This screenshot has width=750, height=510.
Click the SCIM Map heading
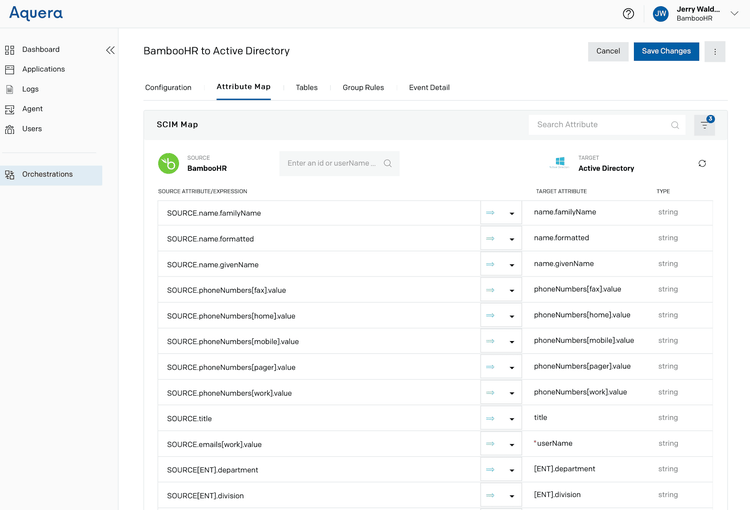177,124
